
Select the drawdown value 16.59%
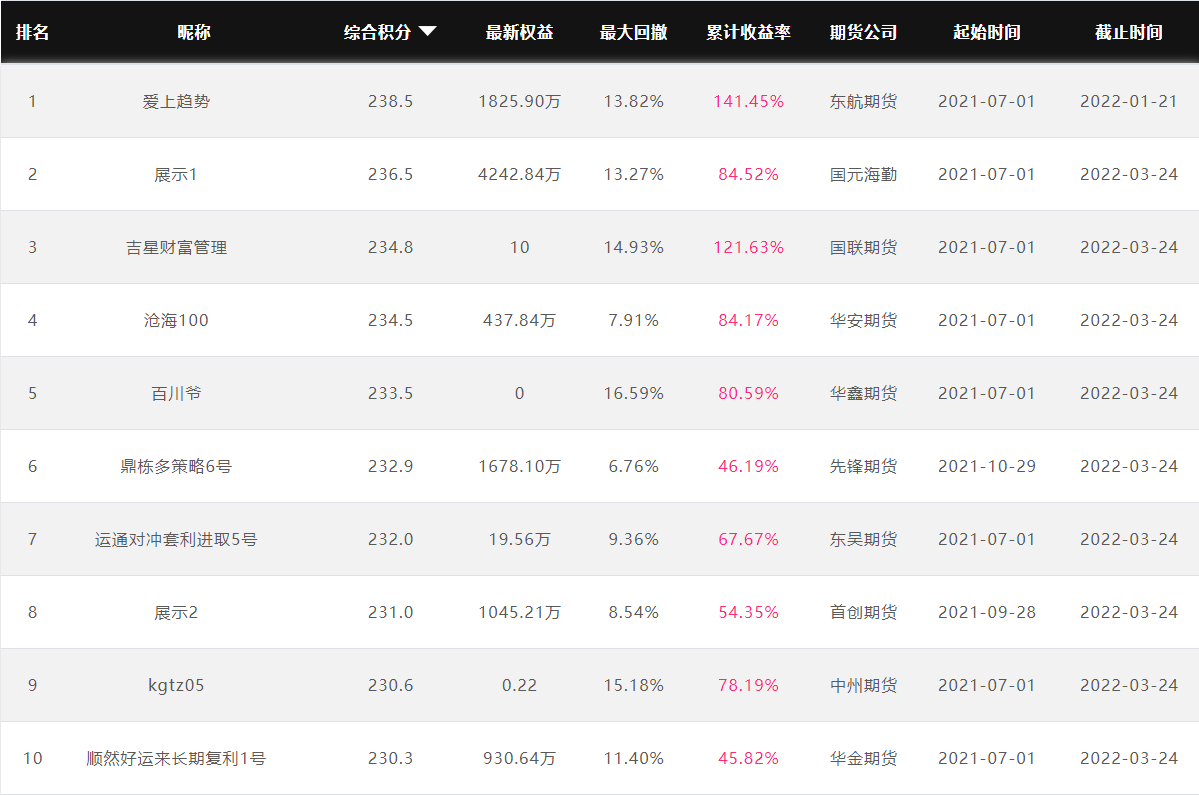point(633,394)
